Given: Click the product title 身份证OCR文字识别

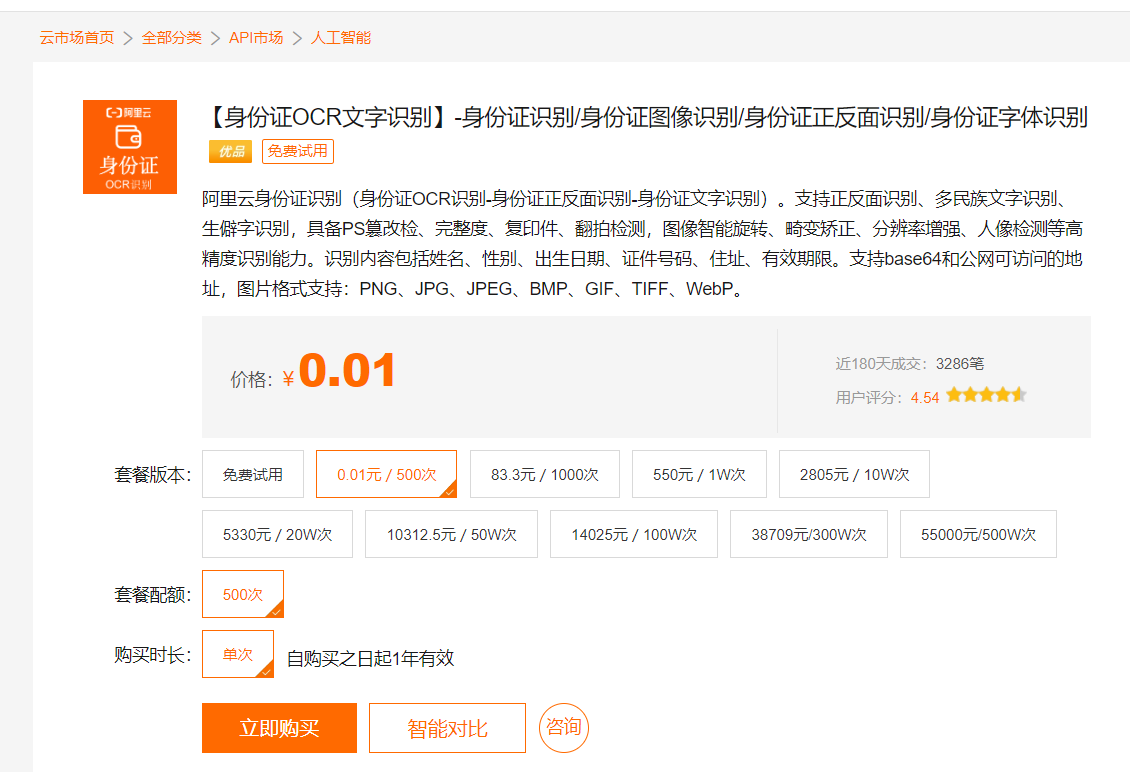Looking at the screenshot, I should (646, 117).
